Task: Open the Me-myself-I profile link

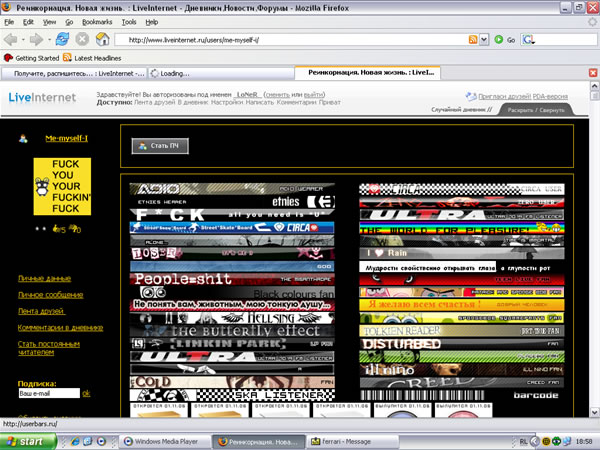Action: click(x=67, y=139)
